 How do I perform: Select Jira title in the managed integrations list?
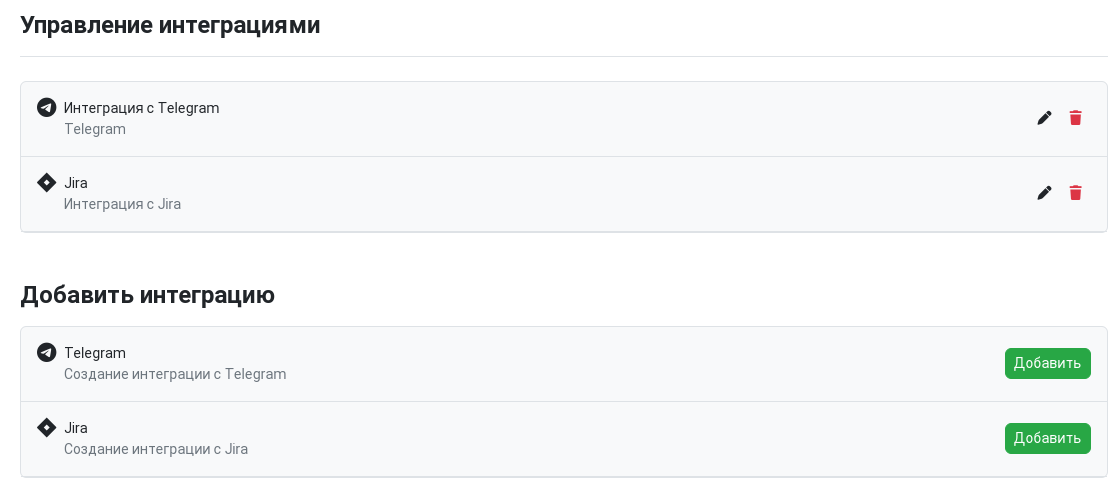[76, 183]
